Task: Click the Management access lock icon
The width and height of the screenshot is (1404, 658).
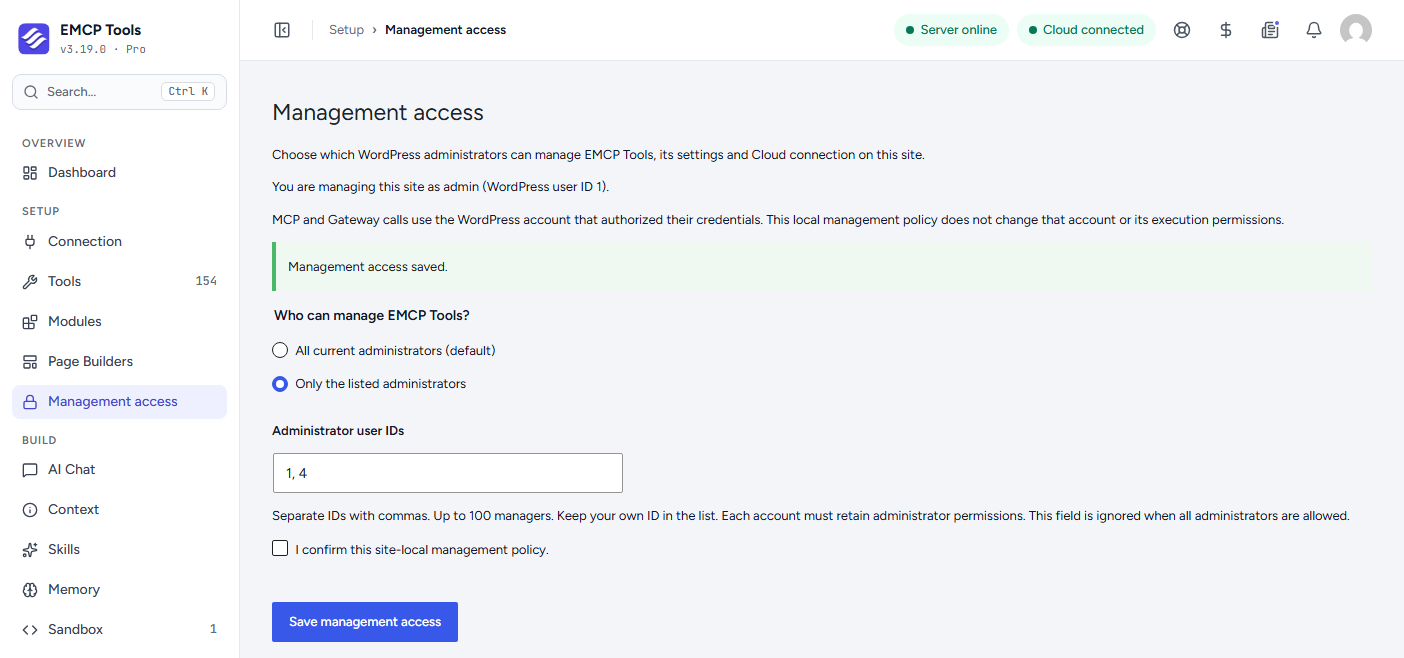Action: pyautogui.click(x=30, y=402)
